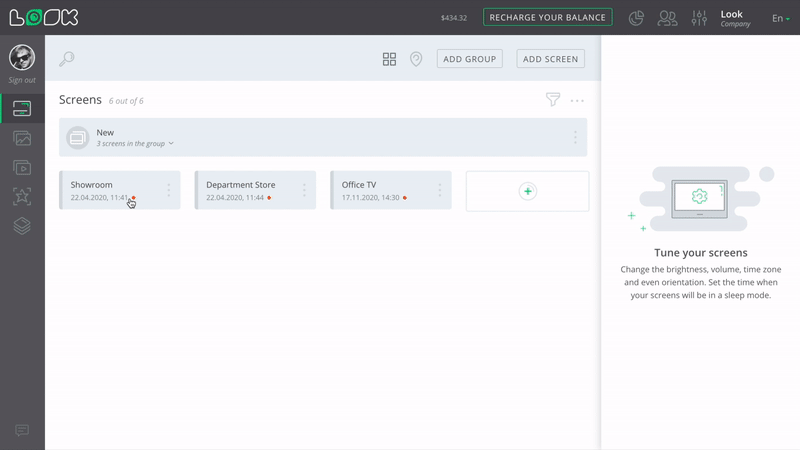Open the user profile avatar

[x=22, y=57]
